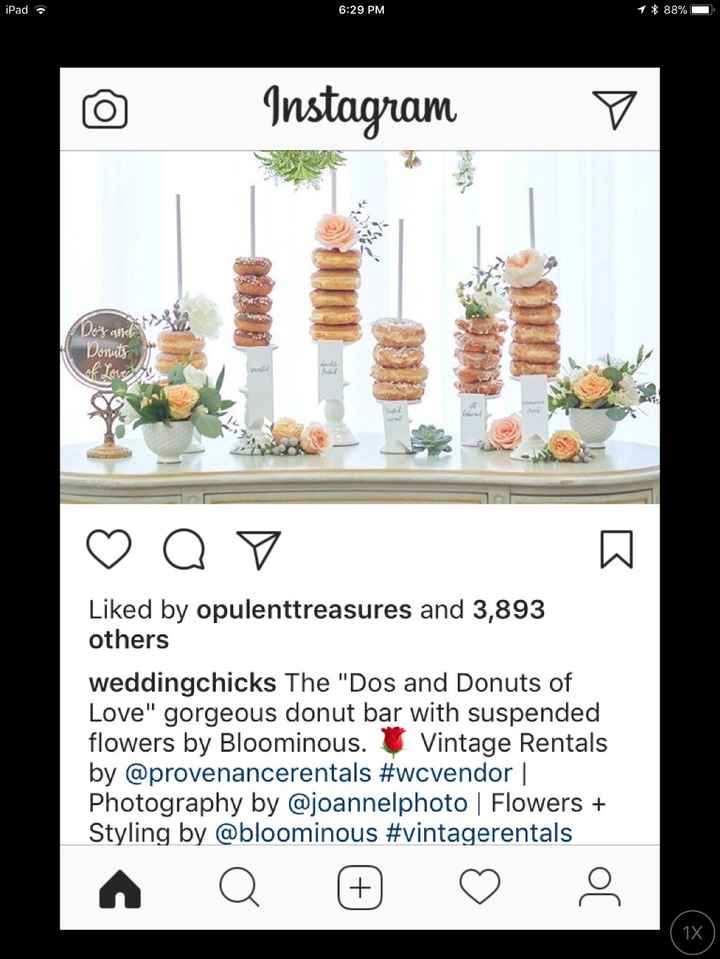Open weddingchicks profile from the caption
The width and height of the screenshot is (720, 959).
[x=181, y=682]
